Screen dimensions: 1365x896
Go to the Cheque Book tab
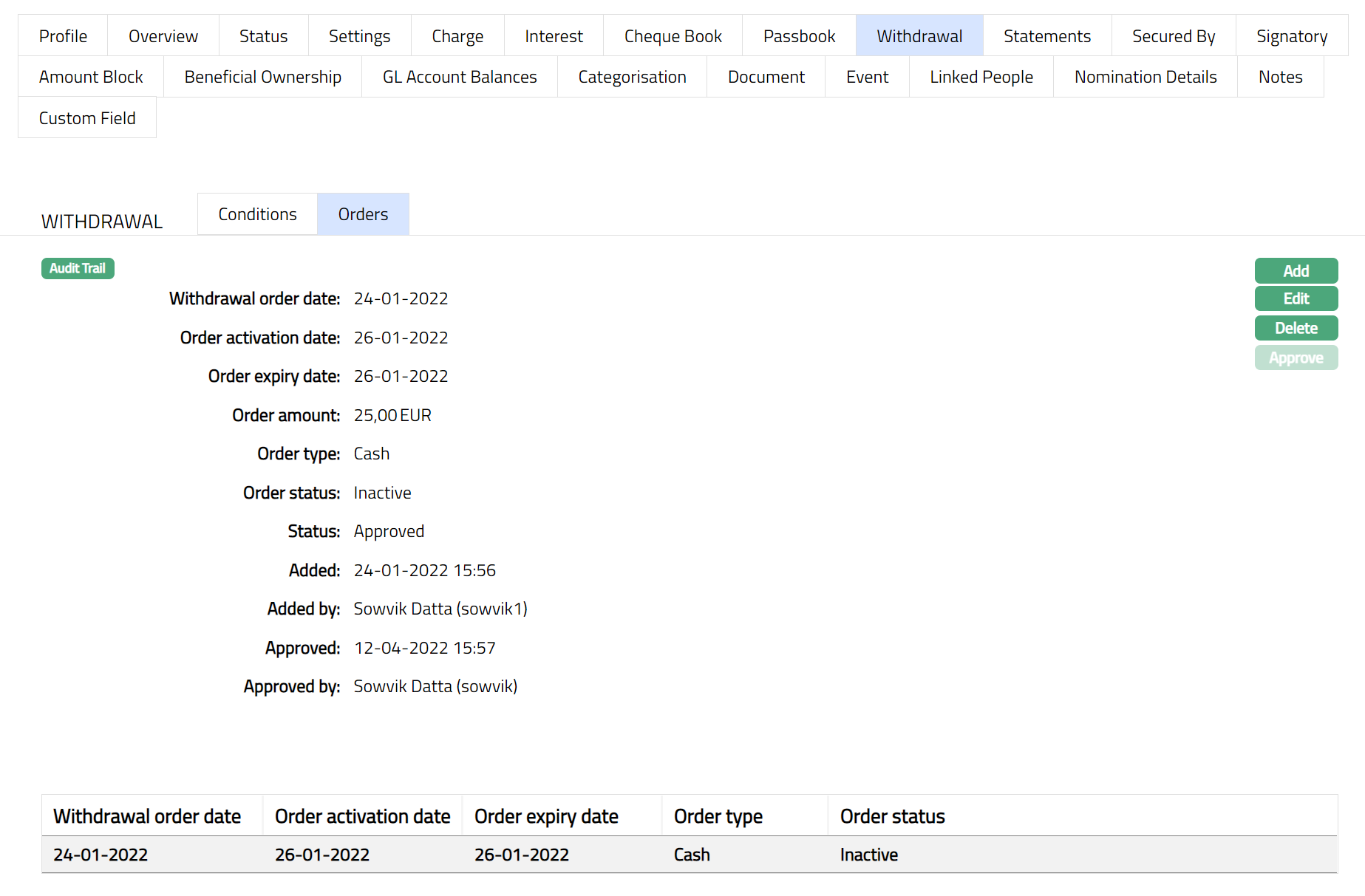pos(673,36)
